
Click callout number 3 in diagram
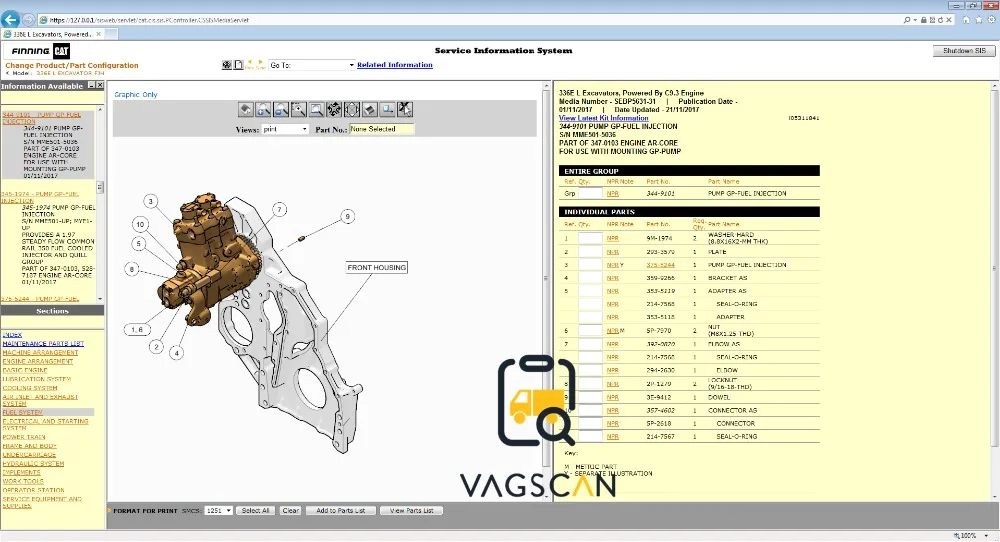tap(151, 201)
